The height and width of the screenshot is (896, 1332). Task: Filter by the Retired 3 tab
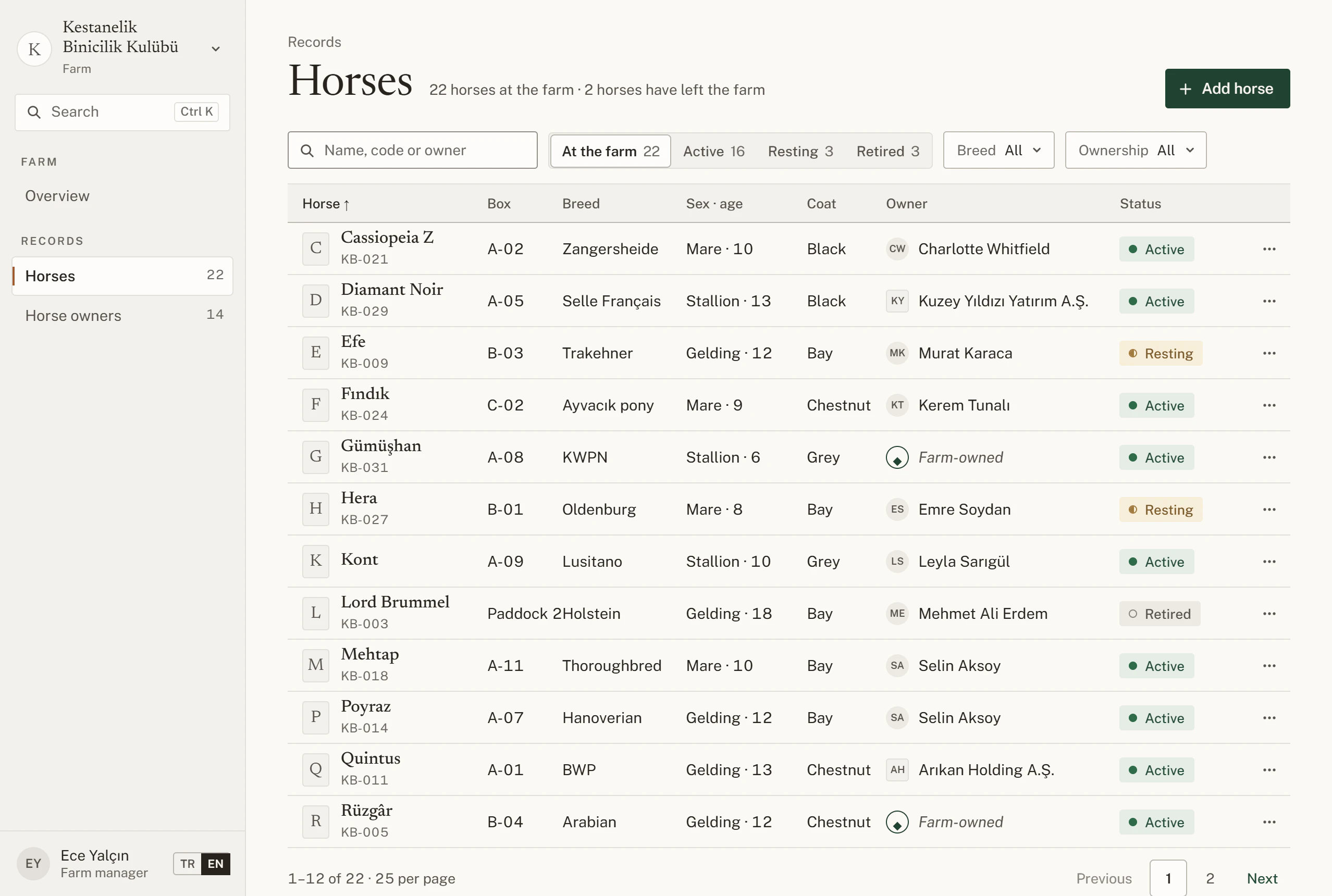pos(888,151)
